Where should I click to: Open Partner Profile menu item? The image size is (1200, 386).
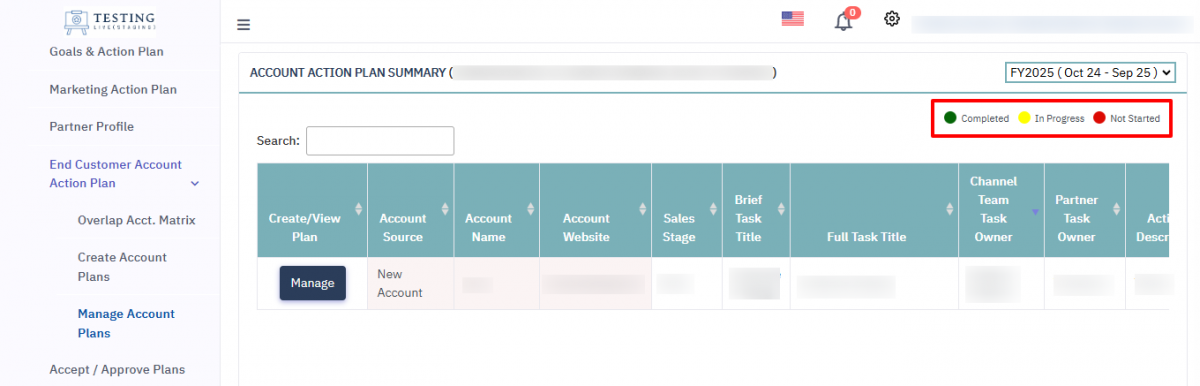pyautogui.click(x=92, y=127)
